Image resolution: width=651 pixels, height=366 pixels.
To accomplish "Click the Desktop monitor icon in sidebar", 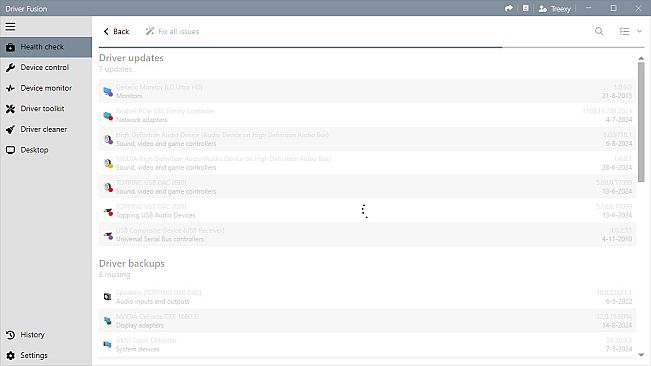I will [x=10, y=150].
